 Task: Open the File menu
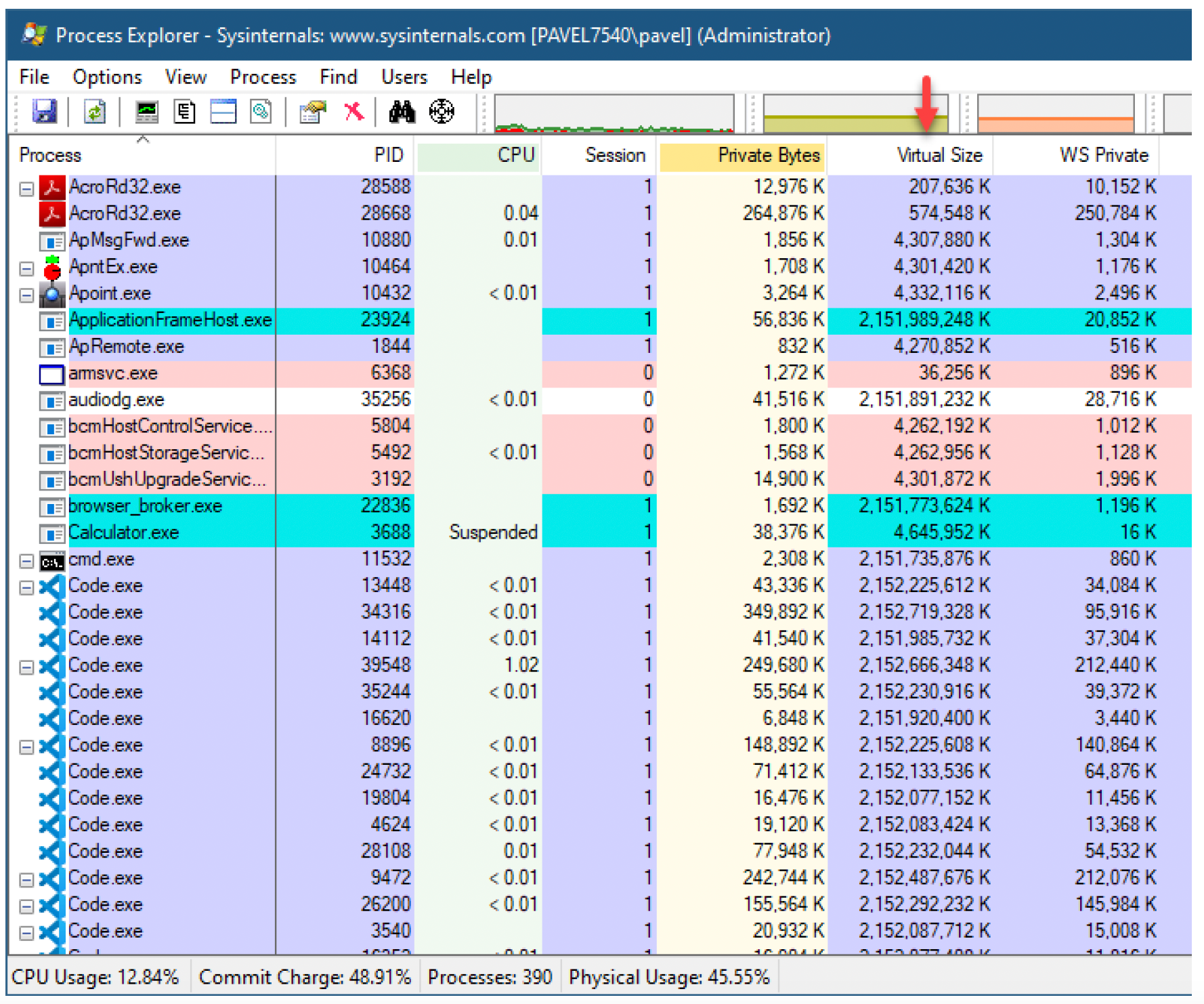click(x=35, y=77)
